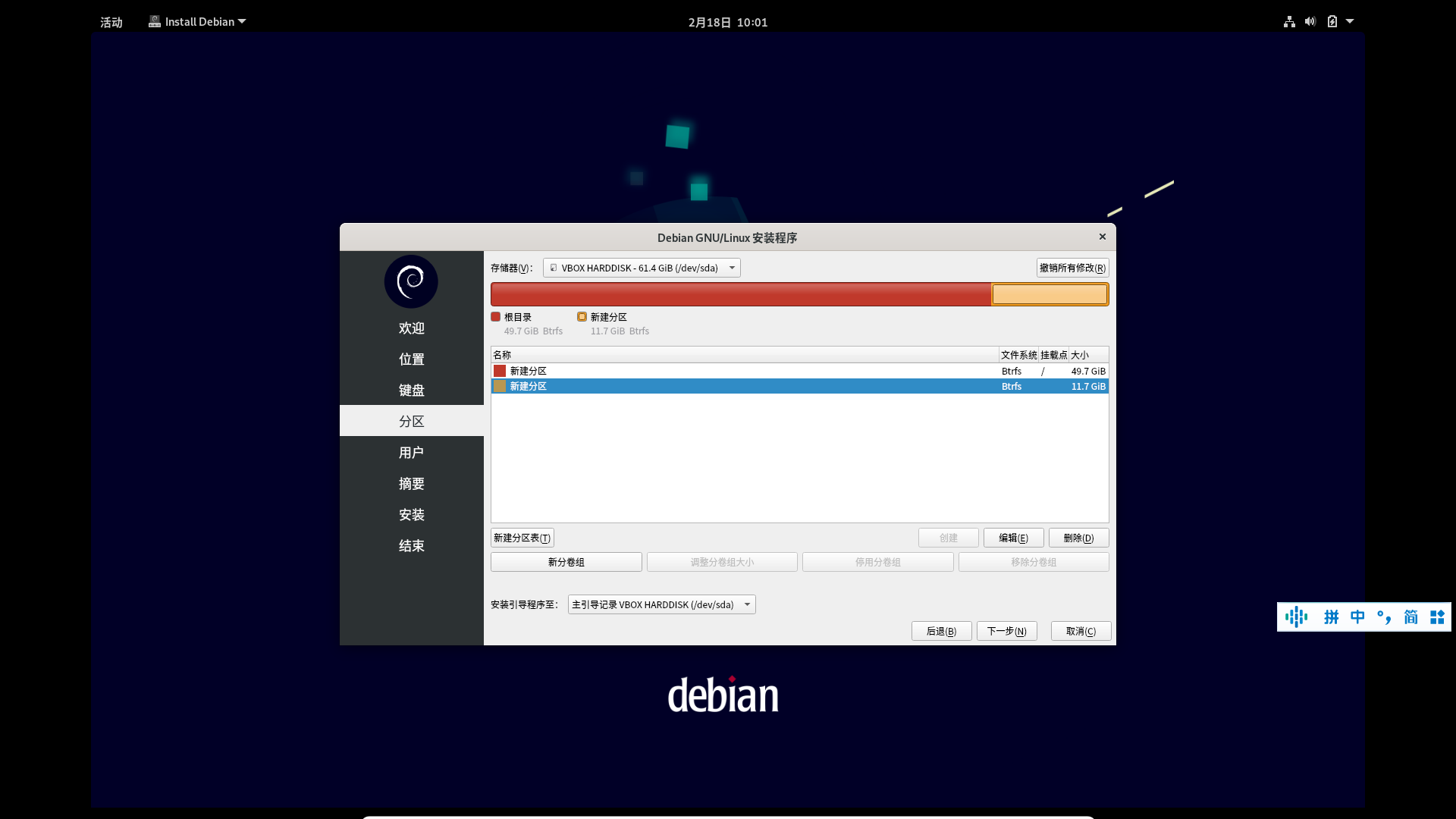Open the VBOX HARDDISK storage device dropdown
1456x819 pixels.
pos(641,267)
